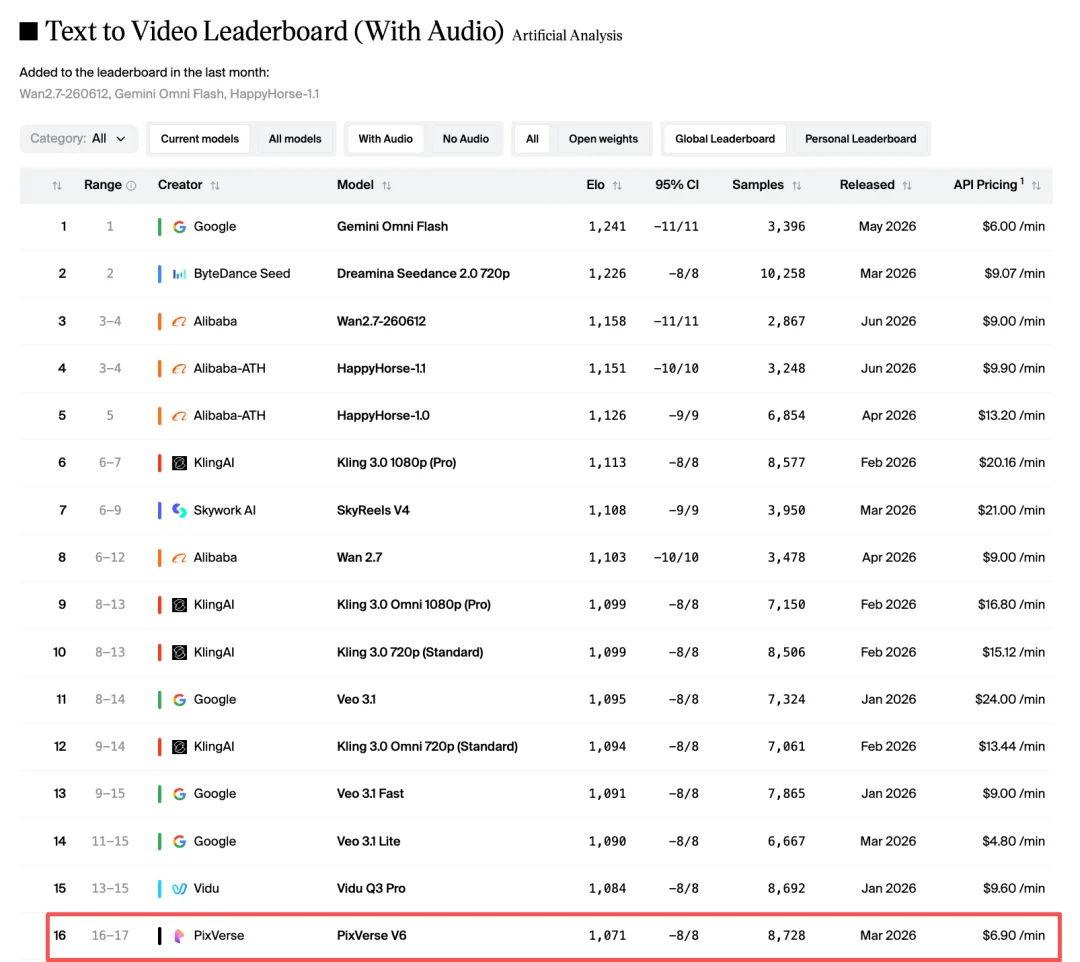Filter by Open weights

[603, 139]
